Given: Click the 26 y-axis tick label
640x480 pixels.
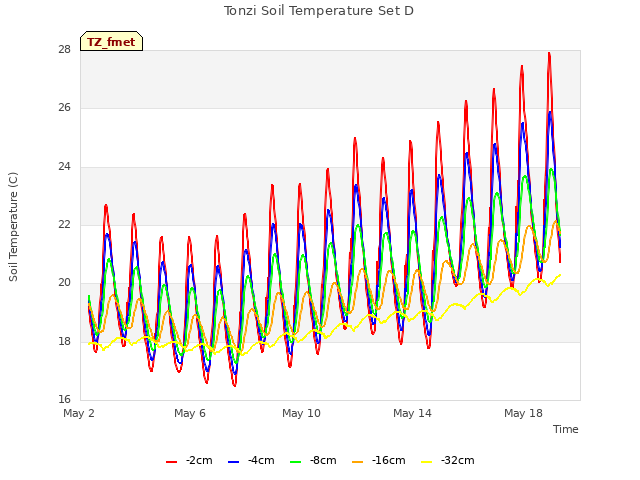Looking at the screenshot, I should 64,108.
